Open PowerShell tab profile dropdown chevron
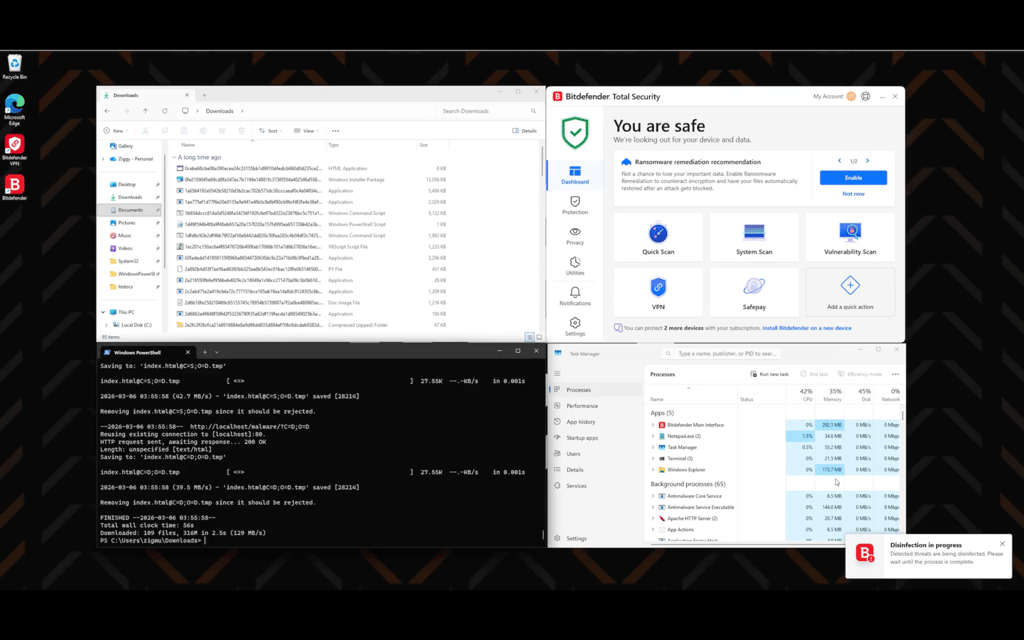 pyautogui.click(x=217, y=352)
